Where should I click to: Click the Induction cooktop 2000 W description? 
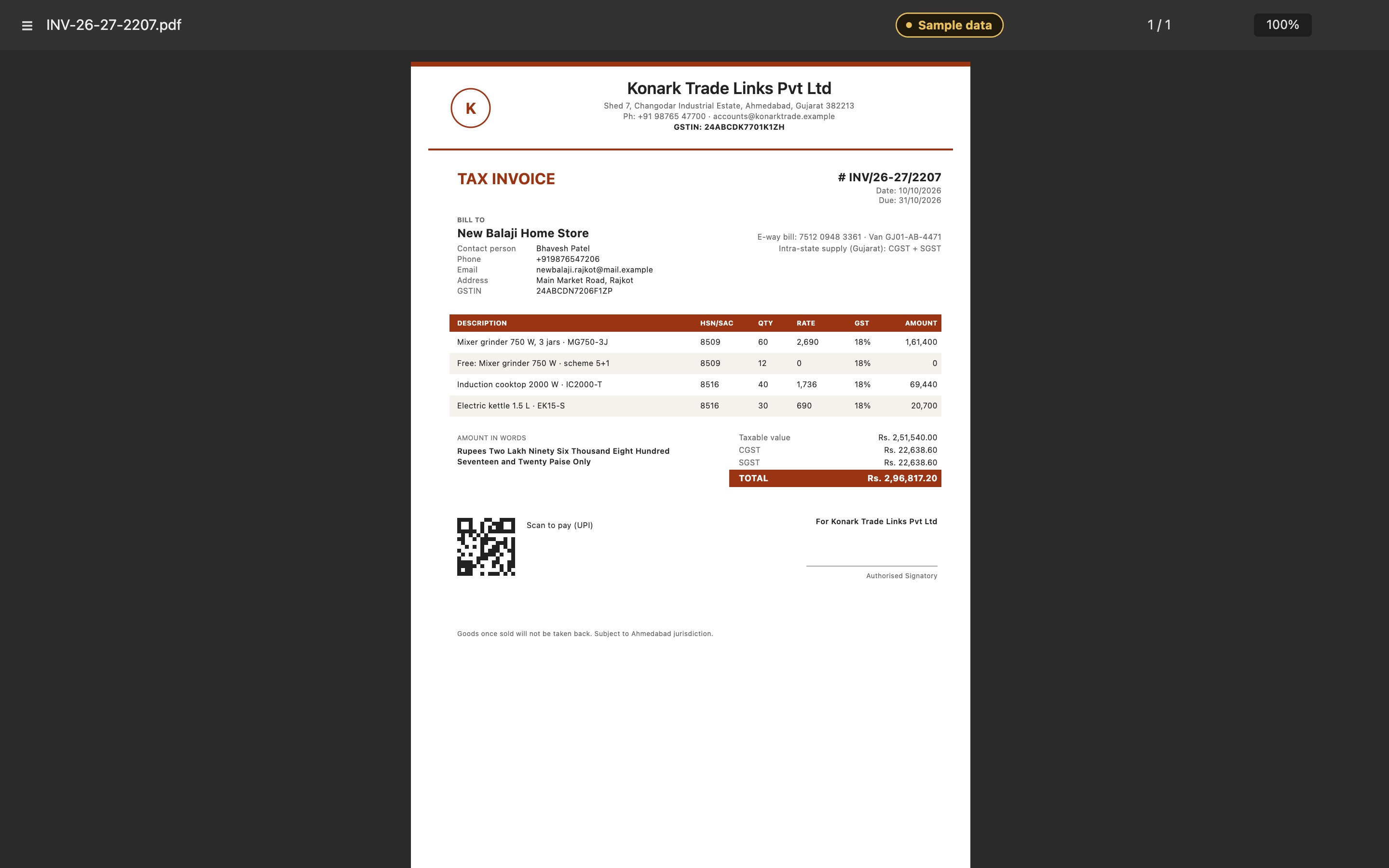(x=529, y=385)
